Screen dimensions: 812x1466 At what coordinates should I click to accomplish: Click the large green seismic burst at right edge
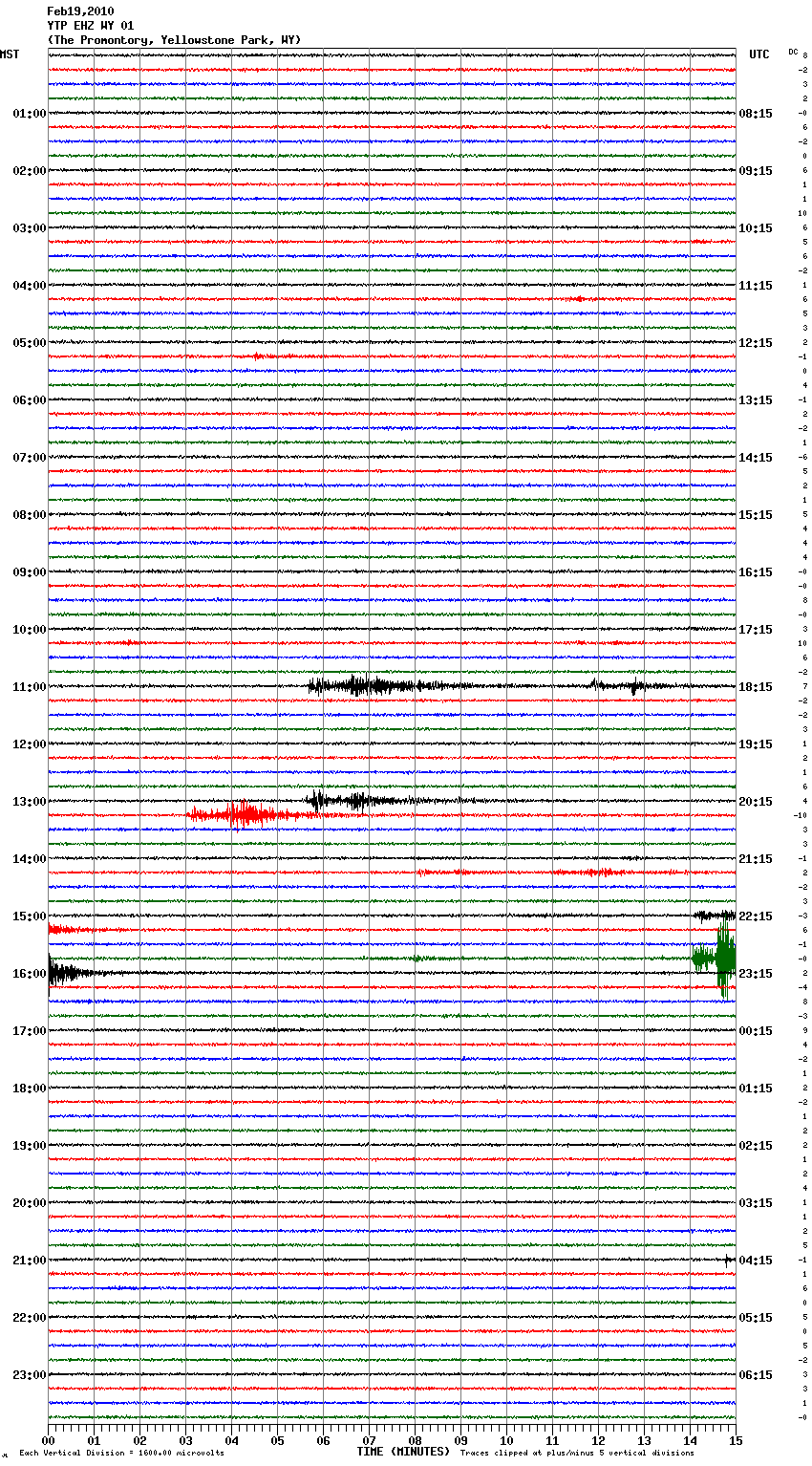(x=723, y=958)
